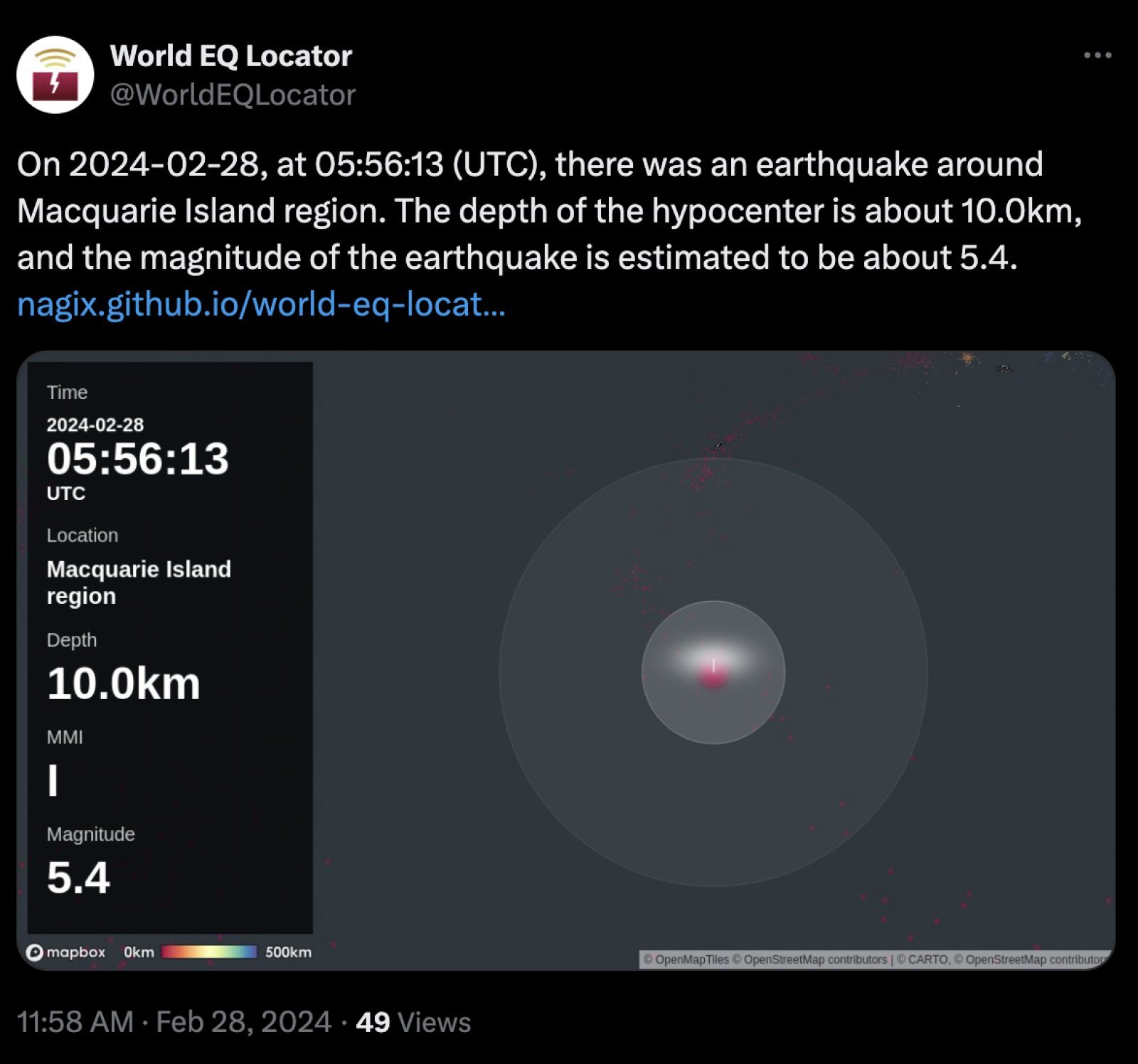Click the 0km–500km color scale bar
The width and height of the screenshot is (1138, 1064).
pos(208,951)
